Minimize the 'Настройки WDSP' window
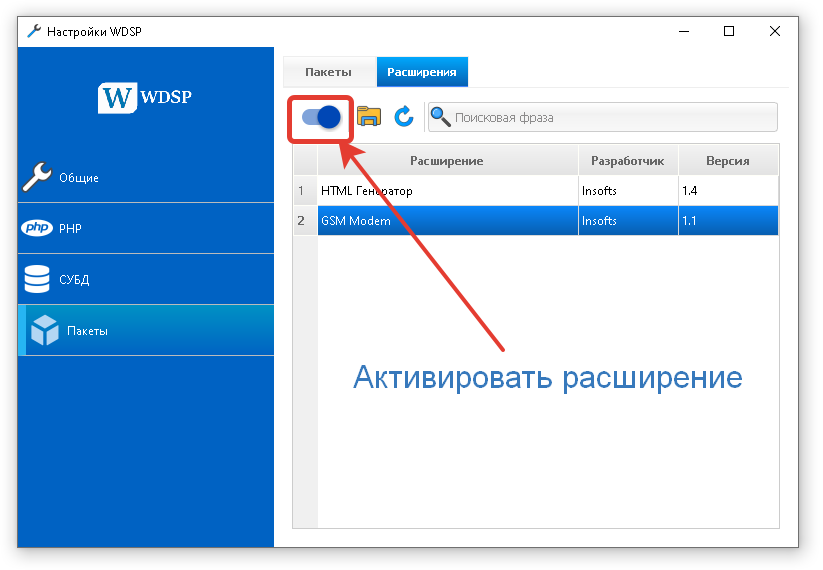 click(x=683, y=31)
